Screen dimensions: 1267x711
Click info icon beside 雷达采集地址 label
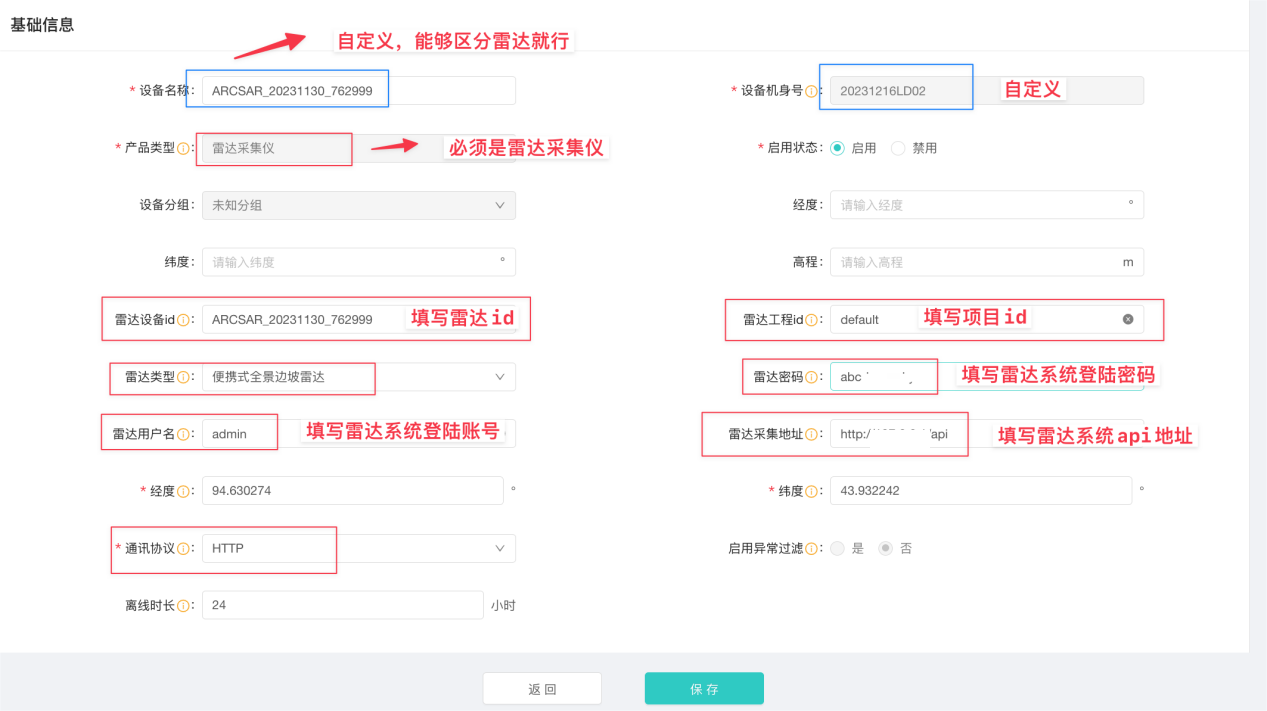[x=812, y=434]
